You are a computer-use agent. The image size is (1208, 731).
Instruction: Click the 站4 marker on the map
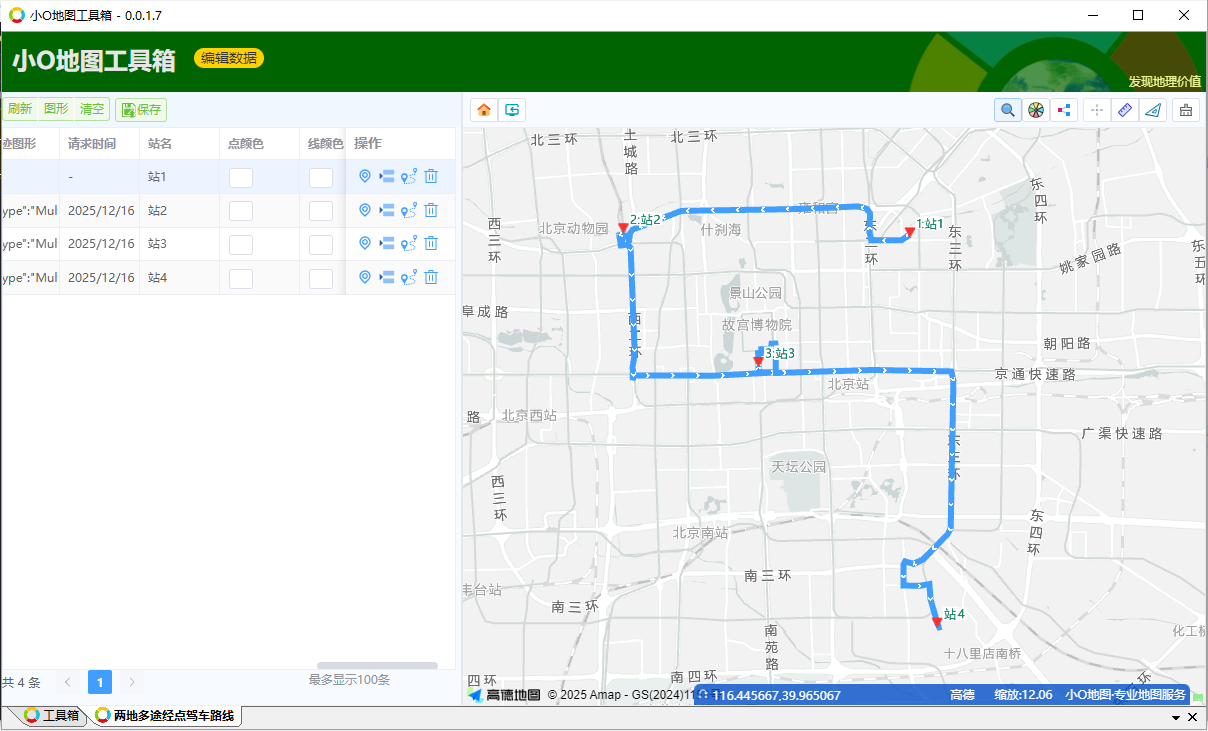(937, 622)
